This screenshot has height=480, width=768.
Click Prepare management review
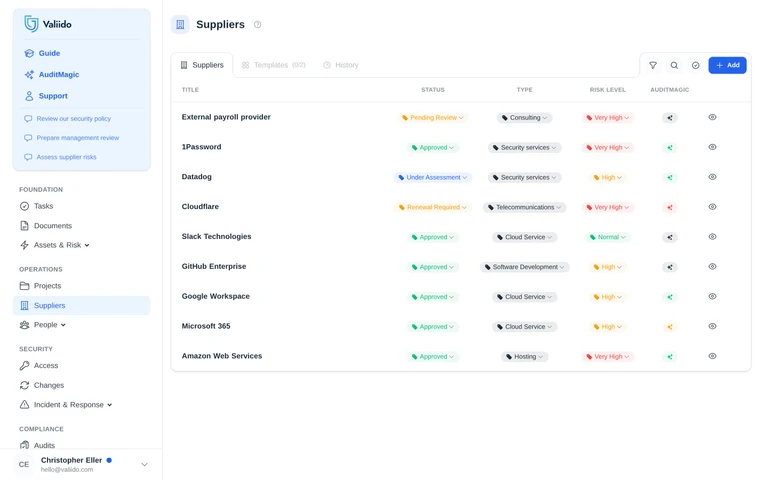click(72, 138)
